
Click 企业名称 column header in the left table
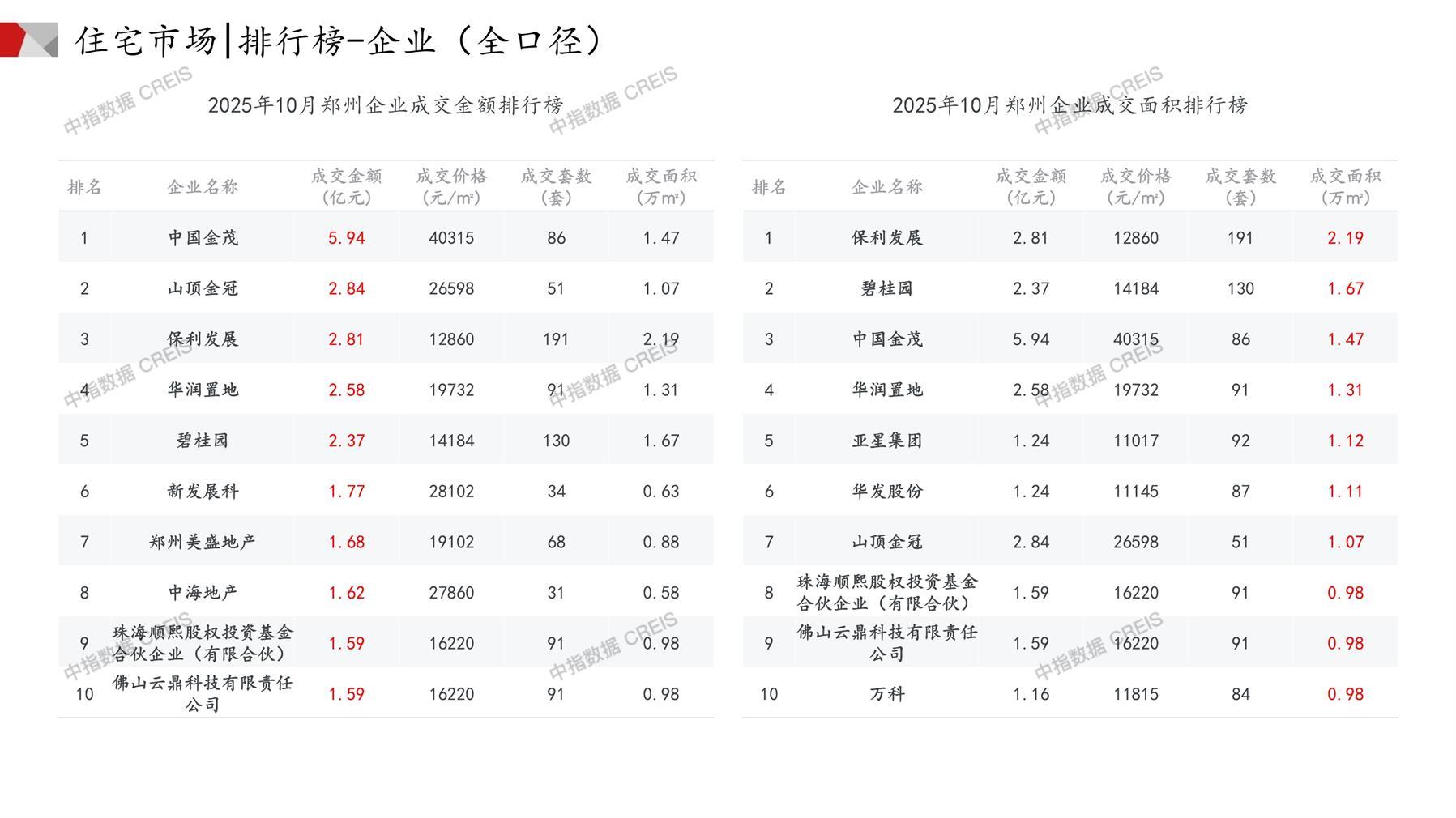pos(203,187)
